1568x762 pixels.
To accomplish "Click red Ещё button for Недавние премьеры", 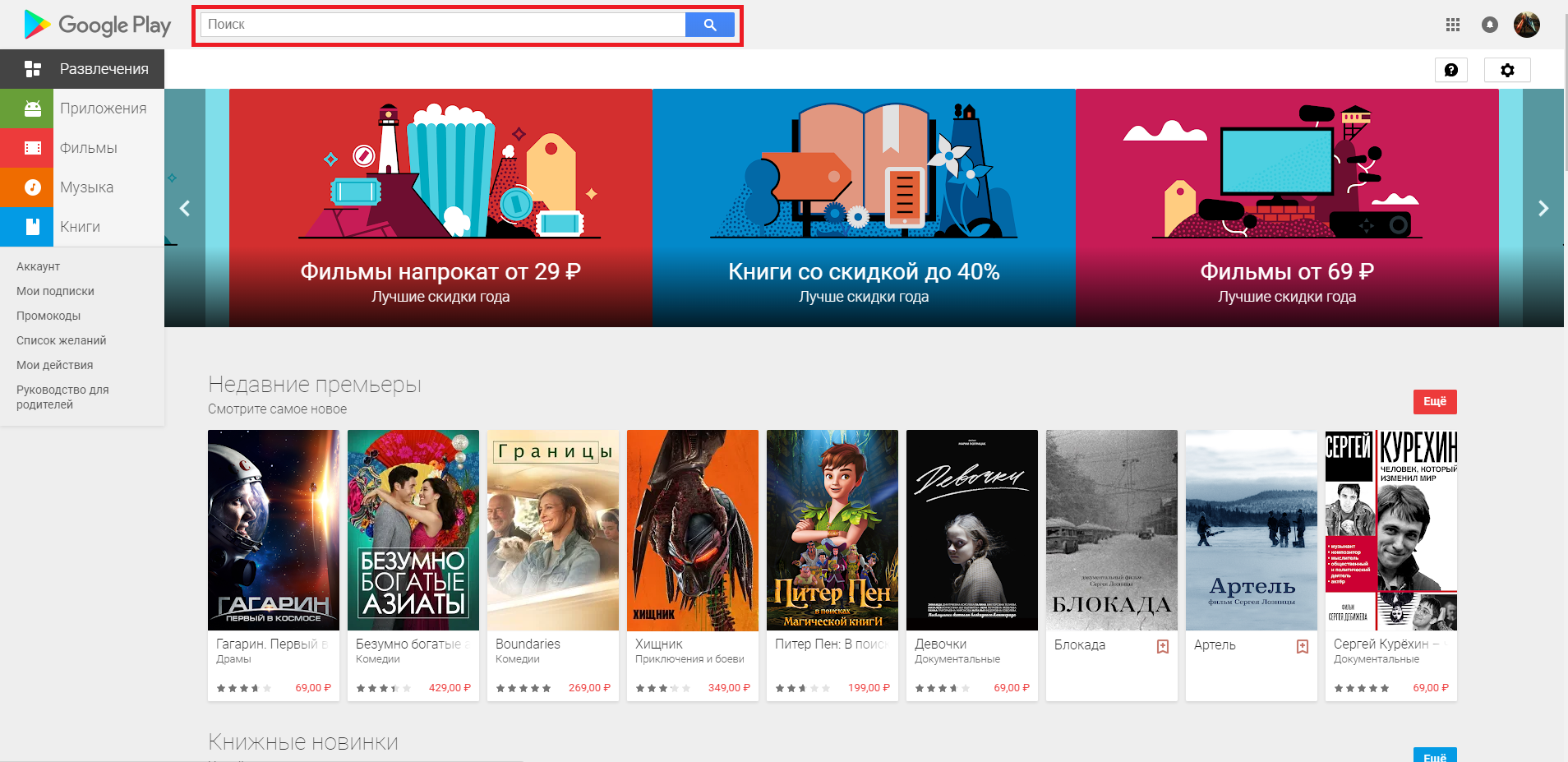I will tap(1435, 401).
